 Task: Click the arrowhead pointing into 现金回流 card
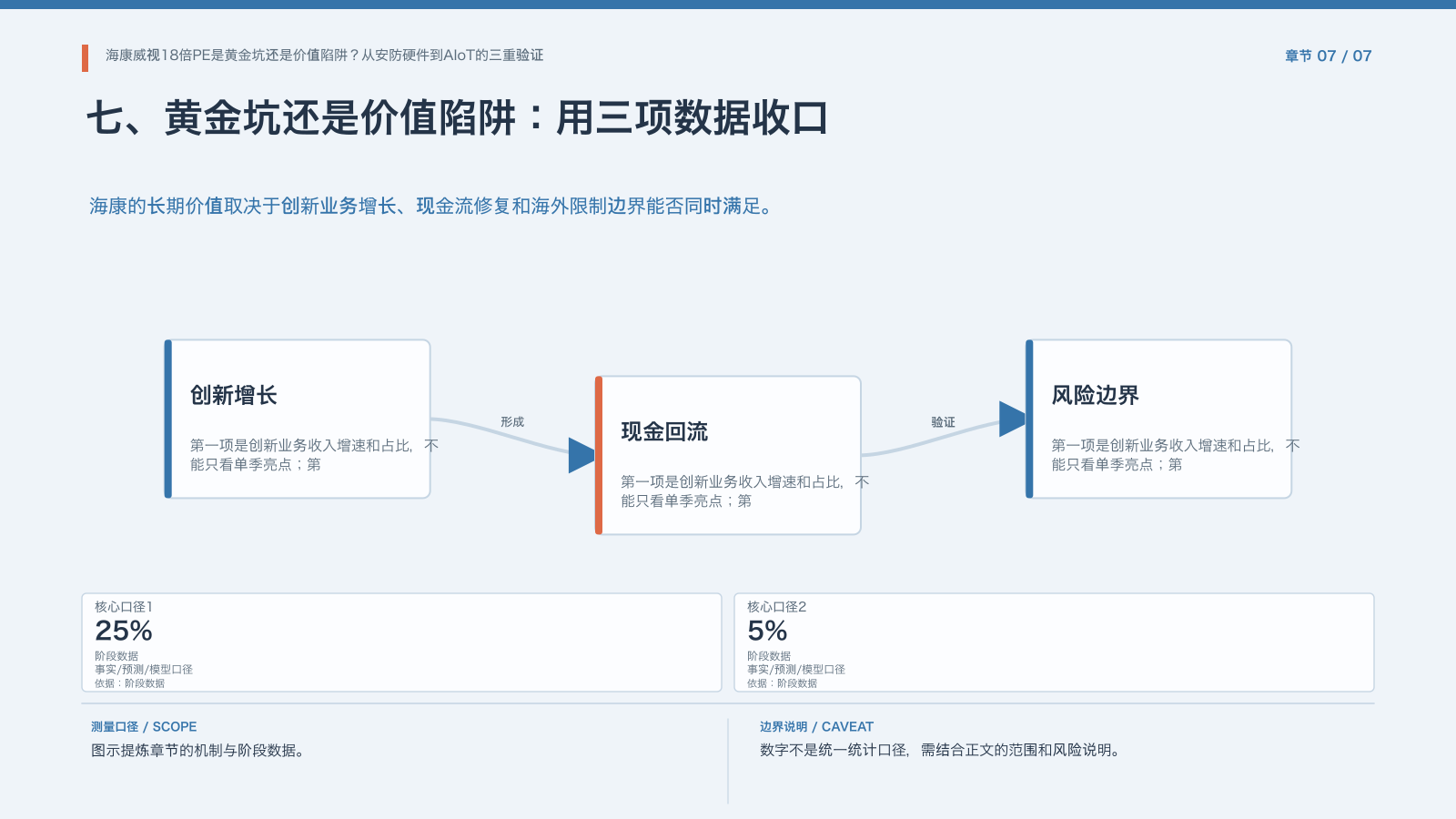(581, 455)
